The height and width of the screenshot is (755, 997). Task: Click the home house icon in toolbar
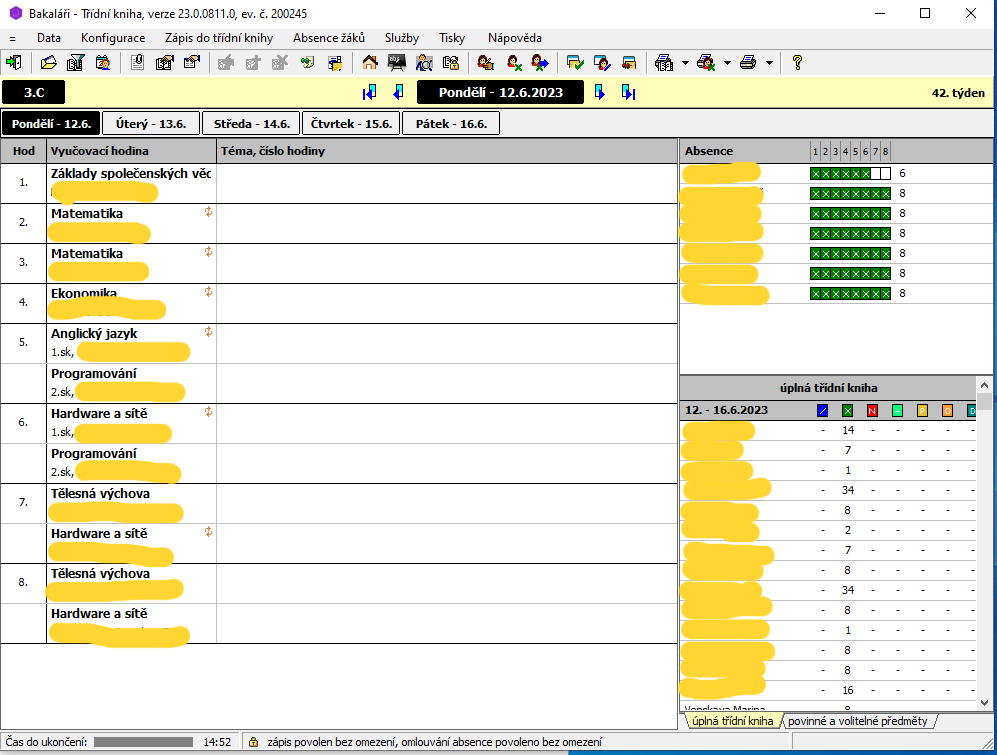point(370,63)
